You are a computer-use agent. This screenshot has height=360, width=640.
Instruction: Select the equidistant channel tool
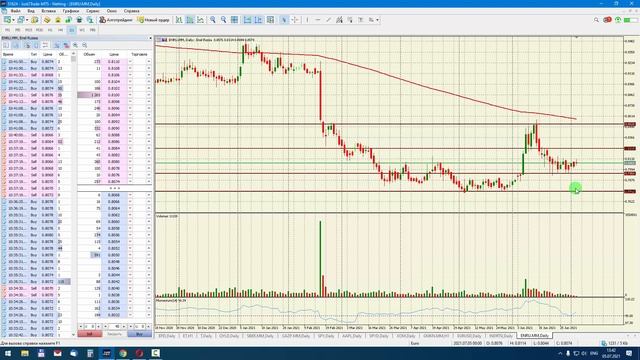coord(339,20)
